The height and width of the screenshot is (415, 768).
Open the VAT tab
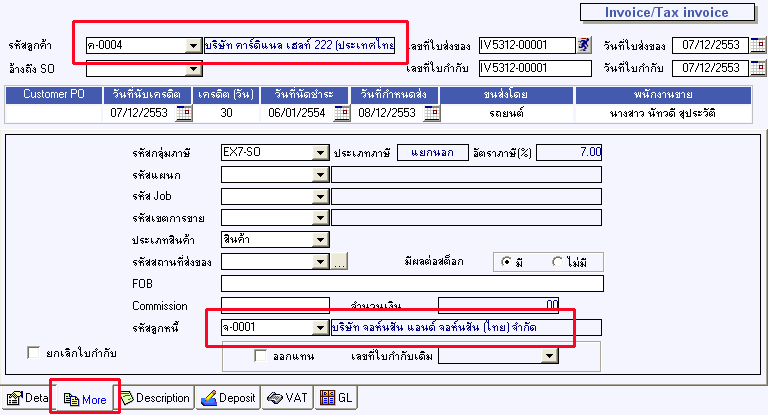click(287, 398)
